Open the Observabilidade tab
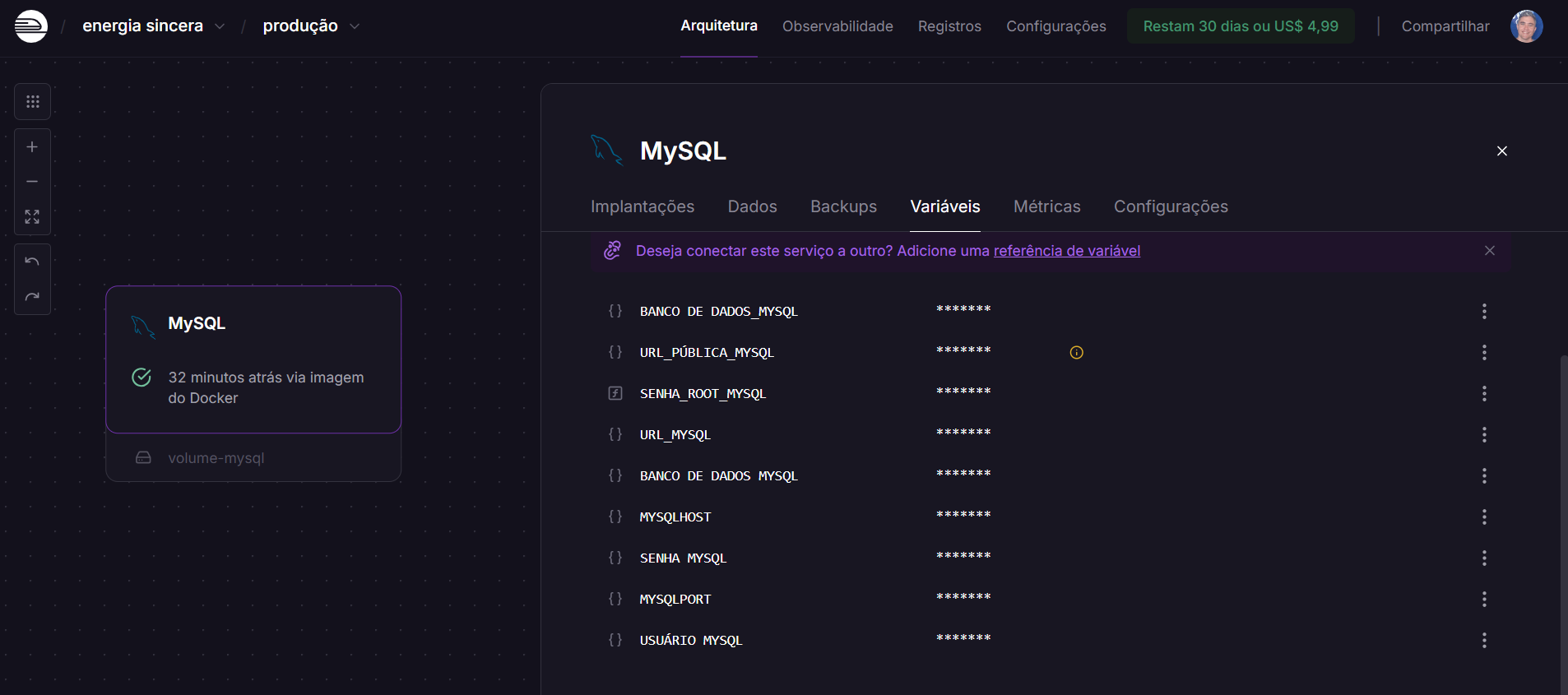The width and height of the screenshot is (1568, 695). (837, 26)
